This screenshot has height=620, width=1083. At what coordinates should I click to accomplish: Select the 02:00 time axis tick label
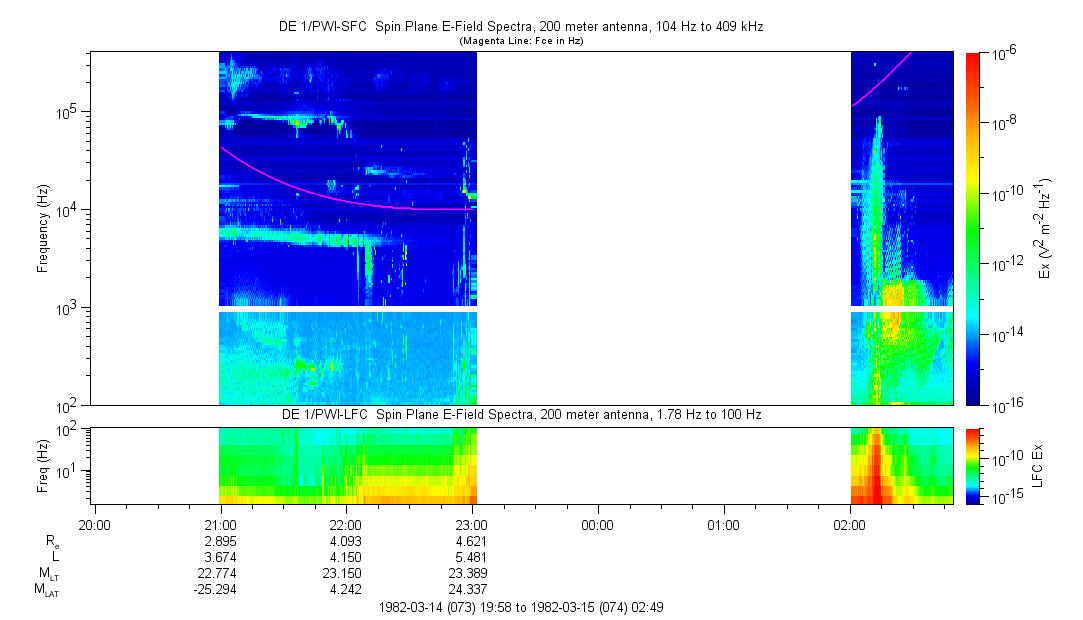pyautogui.click(x=850, y=523)
